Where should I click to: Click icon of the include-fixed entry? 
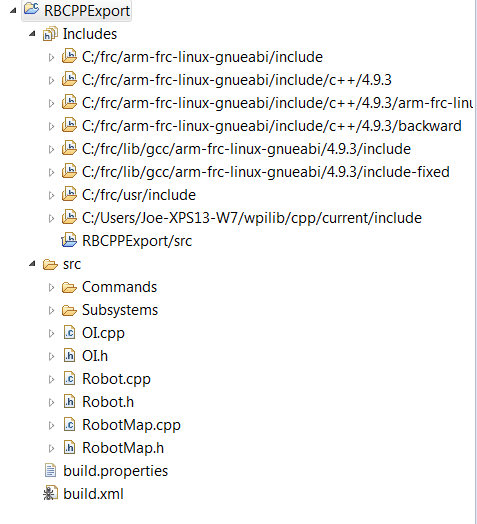coord(69,171)
